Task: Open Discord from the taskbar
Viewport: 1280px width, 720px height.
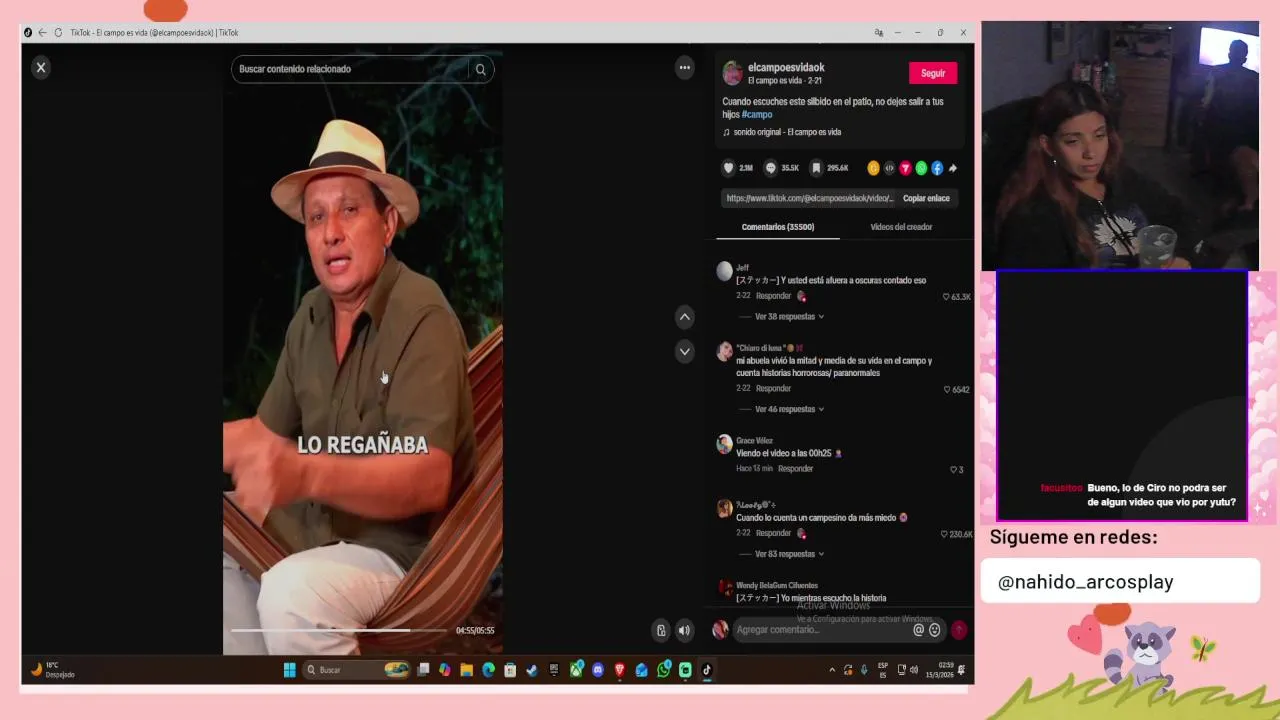Action: pyautogui.click(x=598, y=670)
